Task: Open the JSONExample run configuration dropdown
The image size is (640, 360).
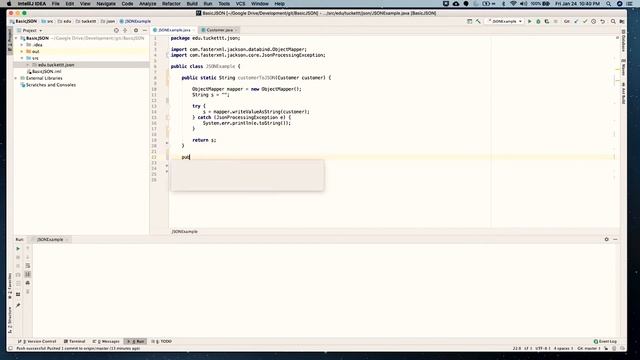Action: tap(504, 21)
